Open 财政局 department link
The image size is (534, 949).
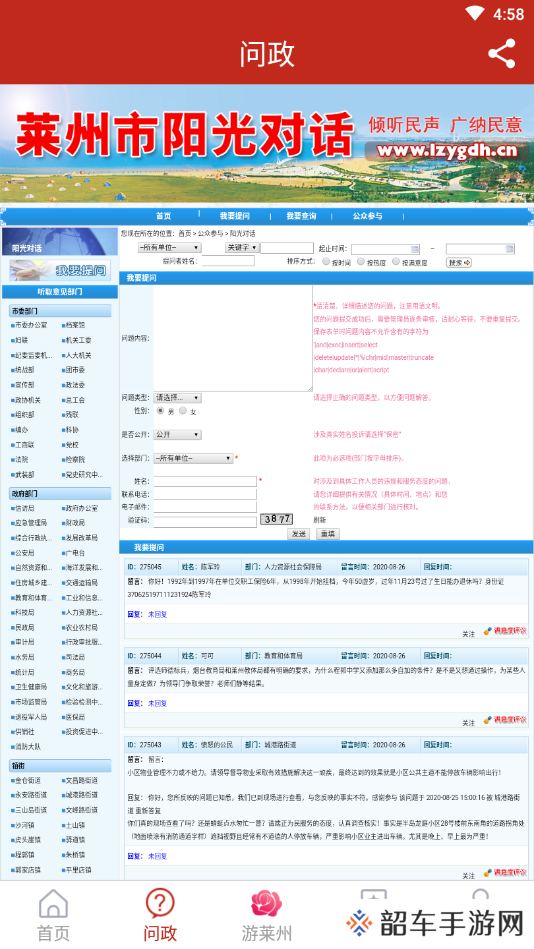click(x=73, y=522)
